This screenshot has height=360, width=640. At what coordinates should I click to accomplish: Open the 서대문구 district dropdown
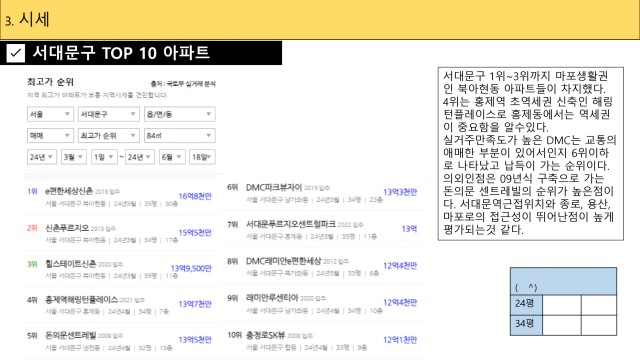109,114
